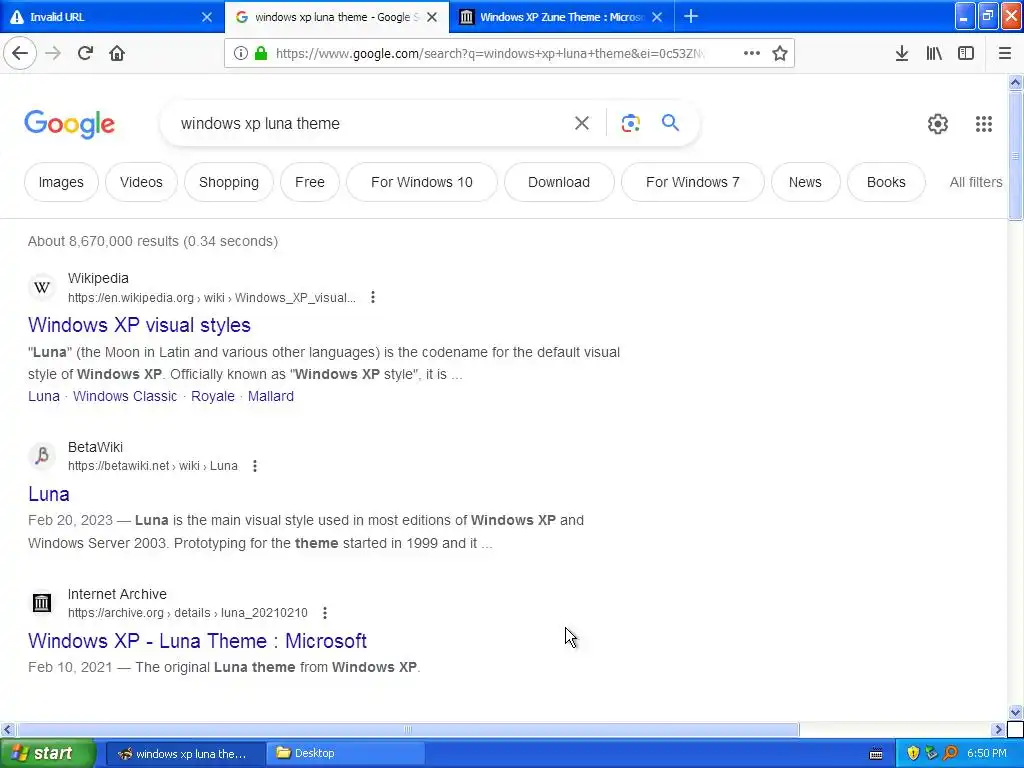
Task: Apply the Download filter chip
Action: (x=559, y=182)
